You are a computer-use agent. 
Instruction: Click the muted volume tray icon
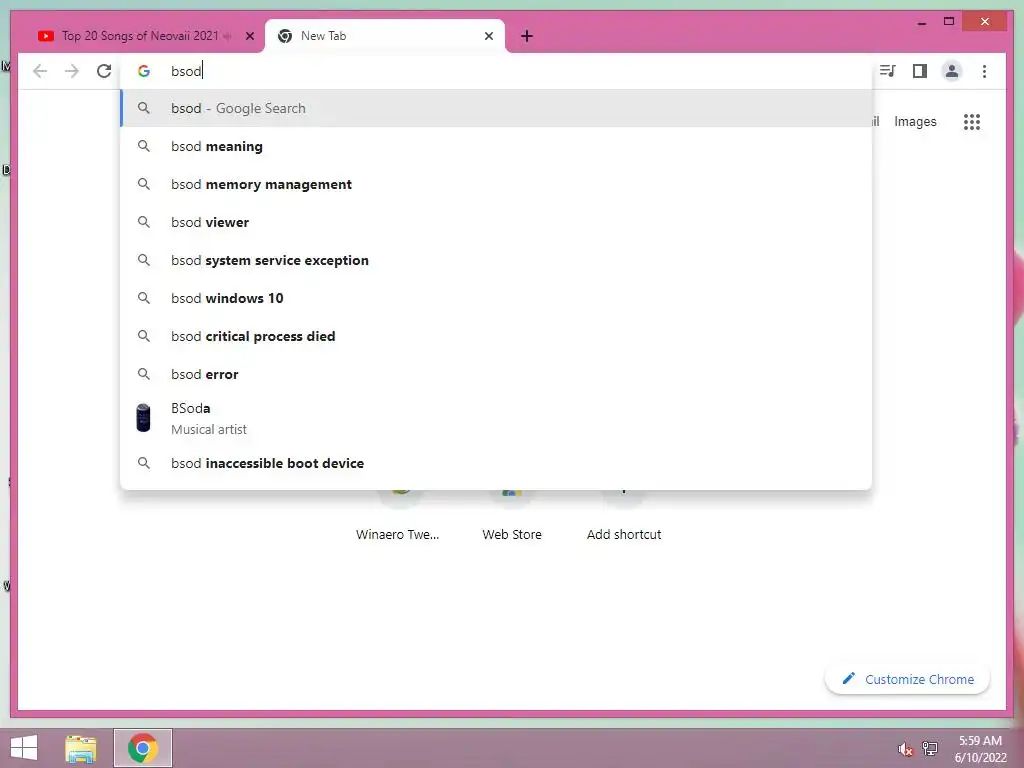[x=905, y=749]
